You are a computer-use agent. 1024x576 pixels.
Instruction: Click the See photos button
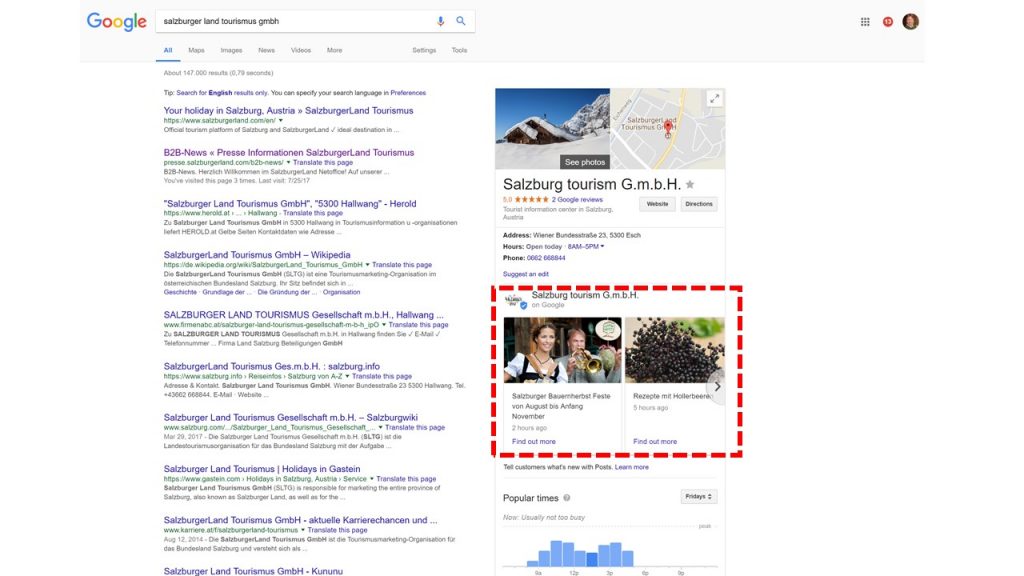click(584, 162)
